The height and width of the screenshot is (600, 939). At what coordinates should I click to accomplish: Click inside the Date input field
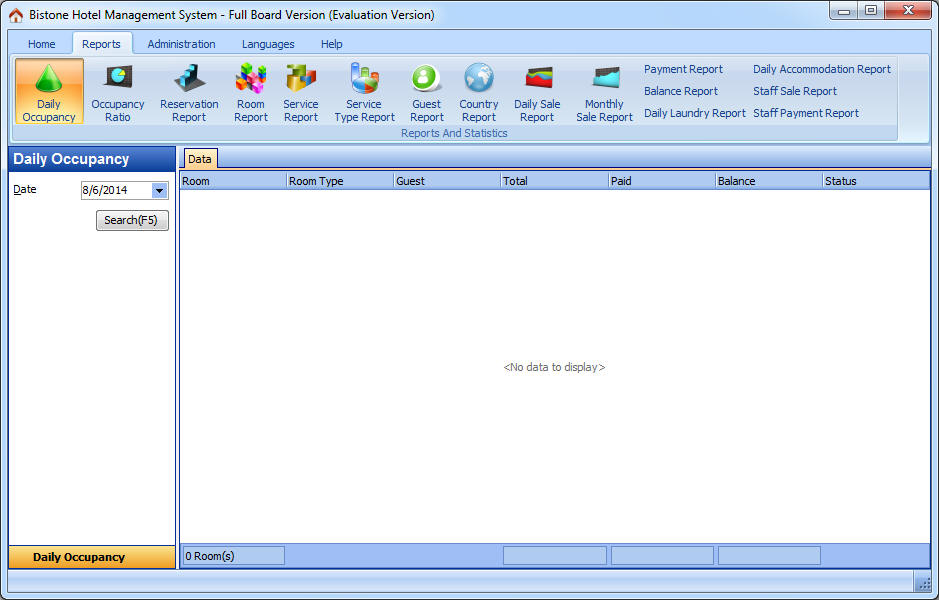(115, 191)
